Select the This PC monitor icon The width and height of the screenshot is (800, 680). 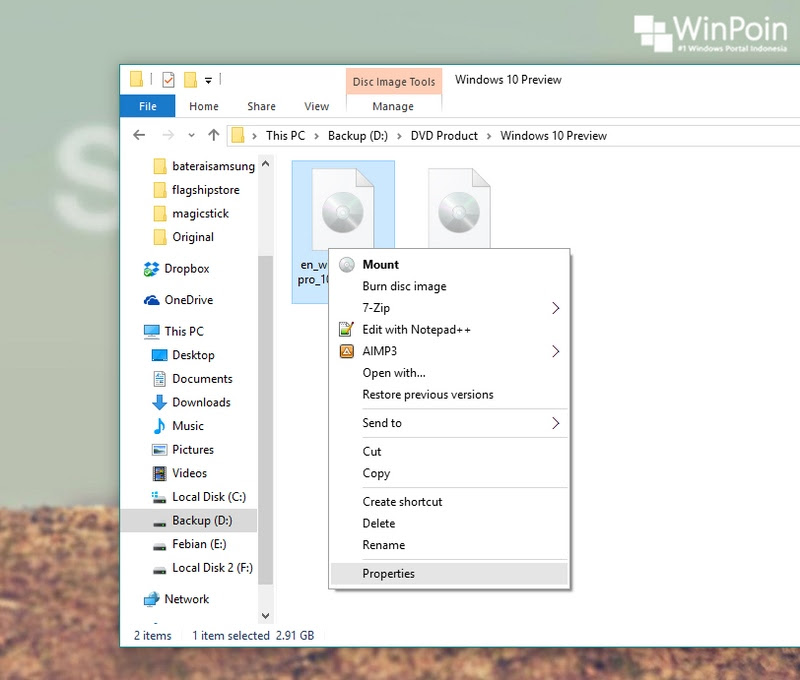click(152, 332)
